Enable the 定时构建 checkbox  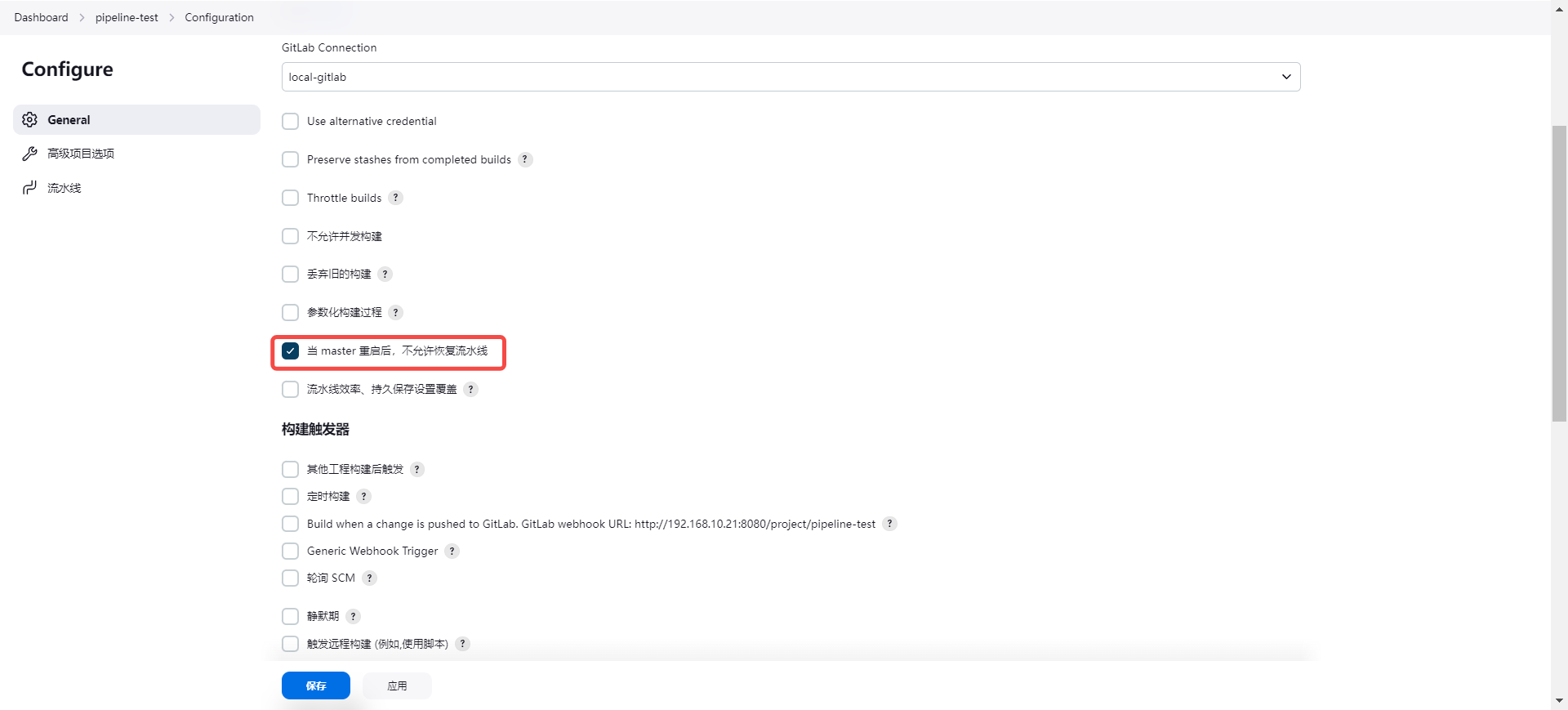290,497
